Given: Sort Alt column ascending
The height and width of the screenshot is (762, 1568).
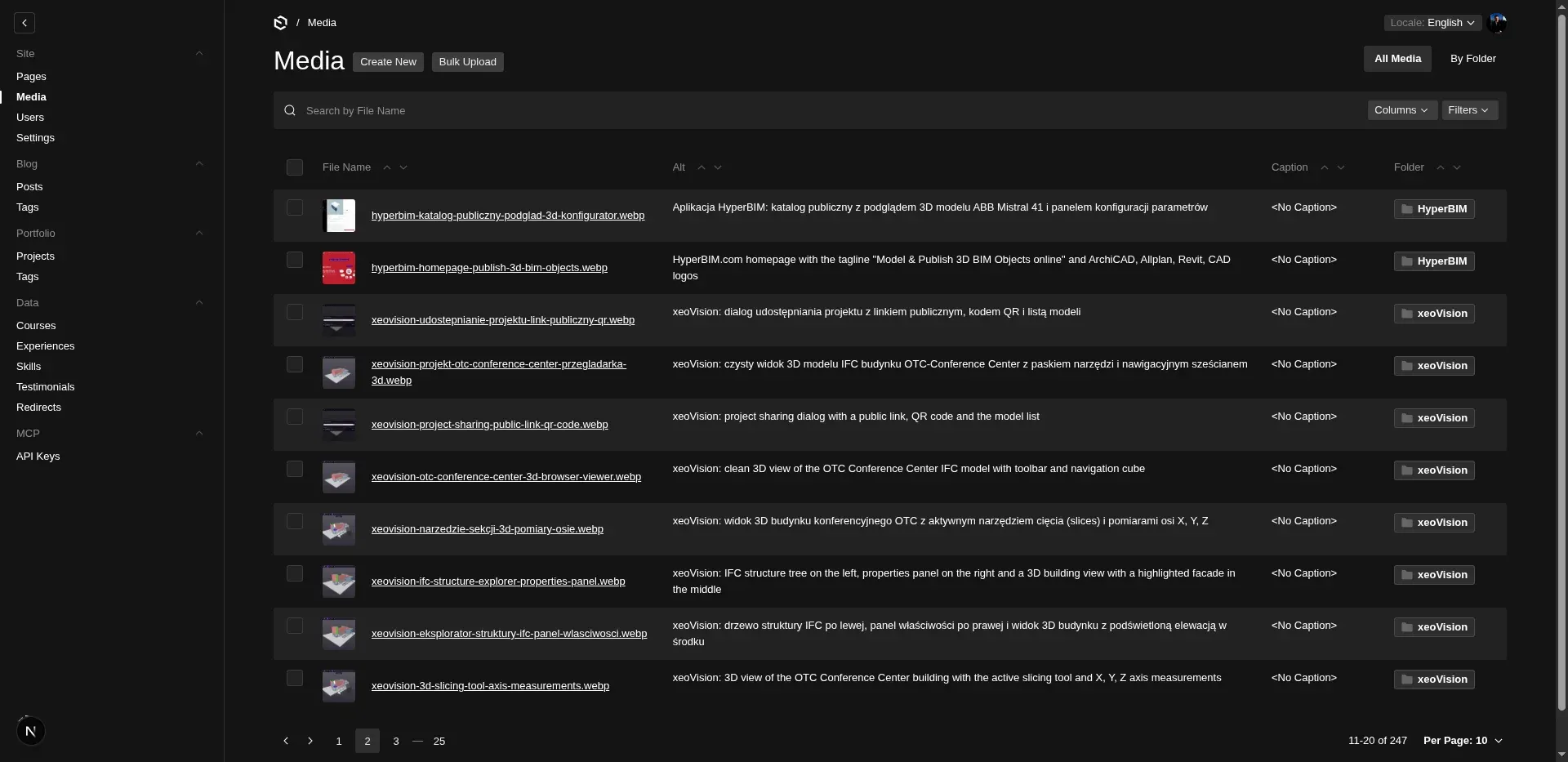Looking at the screenshot, I should point(702,167).
